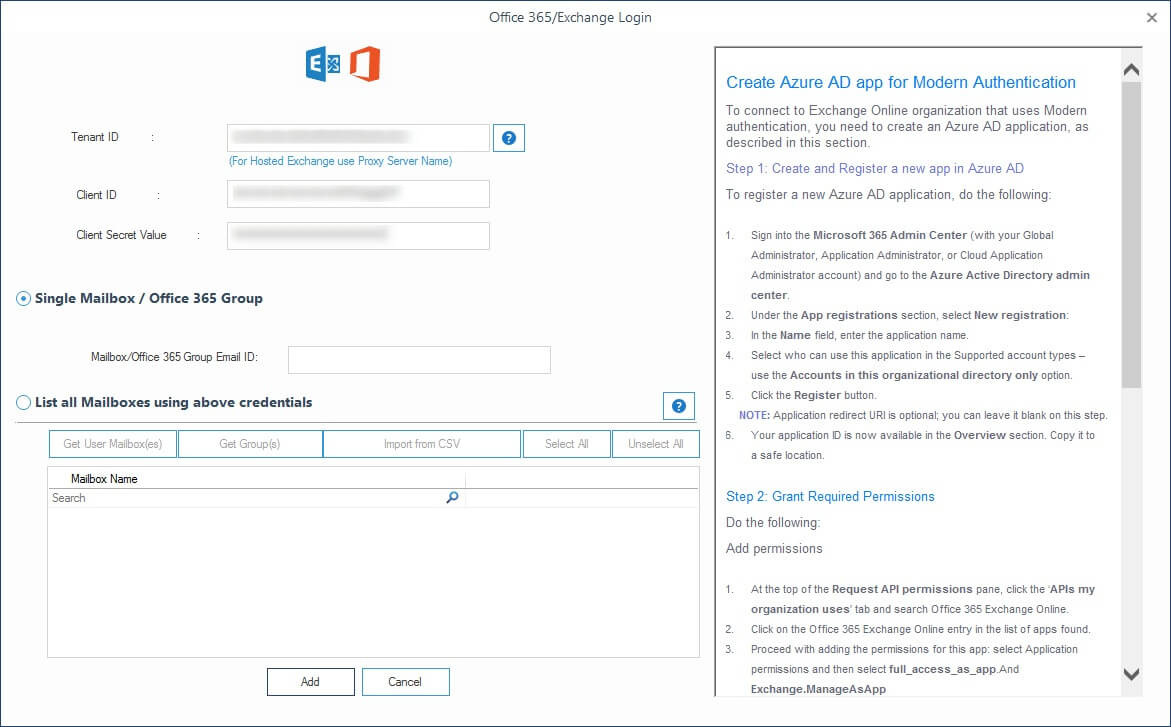
Task: Focus the Client Secret Value field
Action: pyautogui.click(x=358, y=236)
